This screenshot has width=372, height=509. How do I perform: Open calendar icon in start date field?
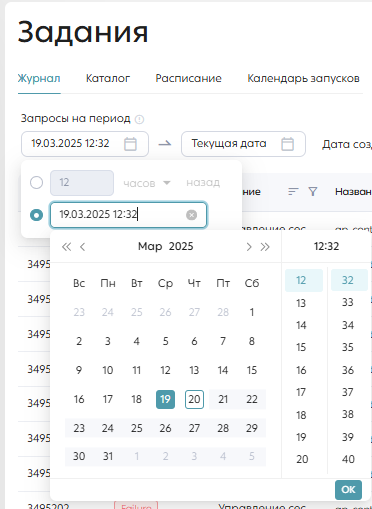click(x=130, y=144)
